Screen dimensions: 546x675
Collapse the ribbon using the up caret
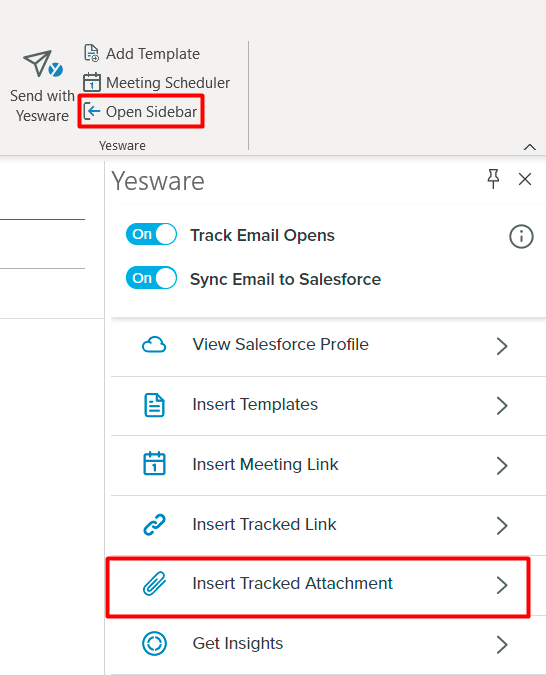530,147
